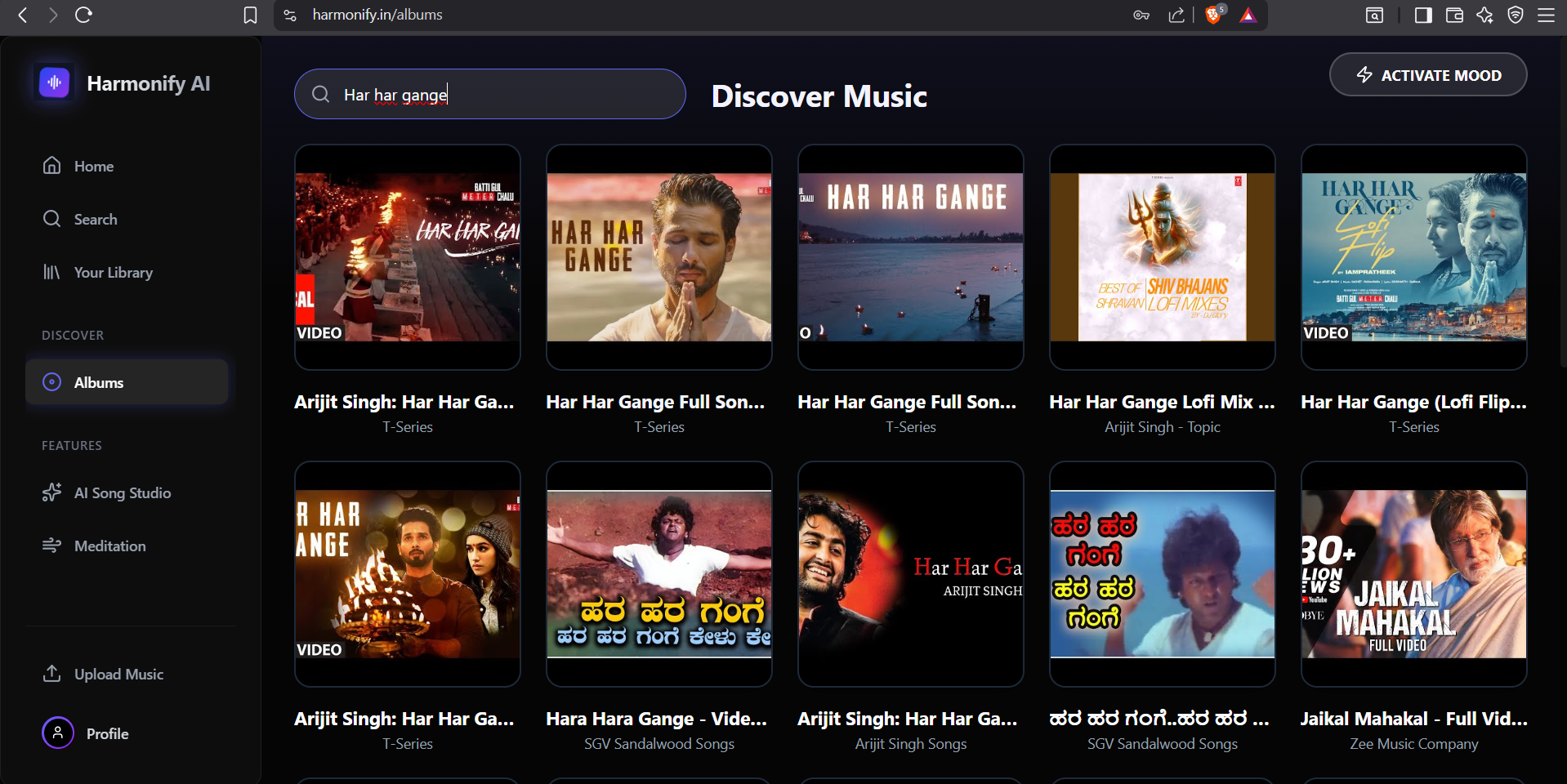Open Brave Shields lion icon
The height and width of the screenshot is (784, 1567).
pos(1214,15)
